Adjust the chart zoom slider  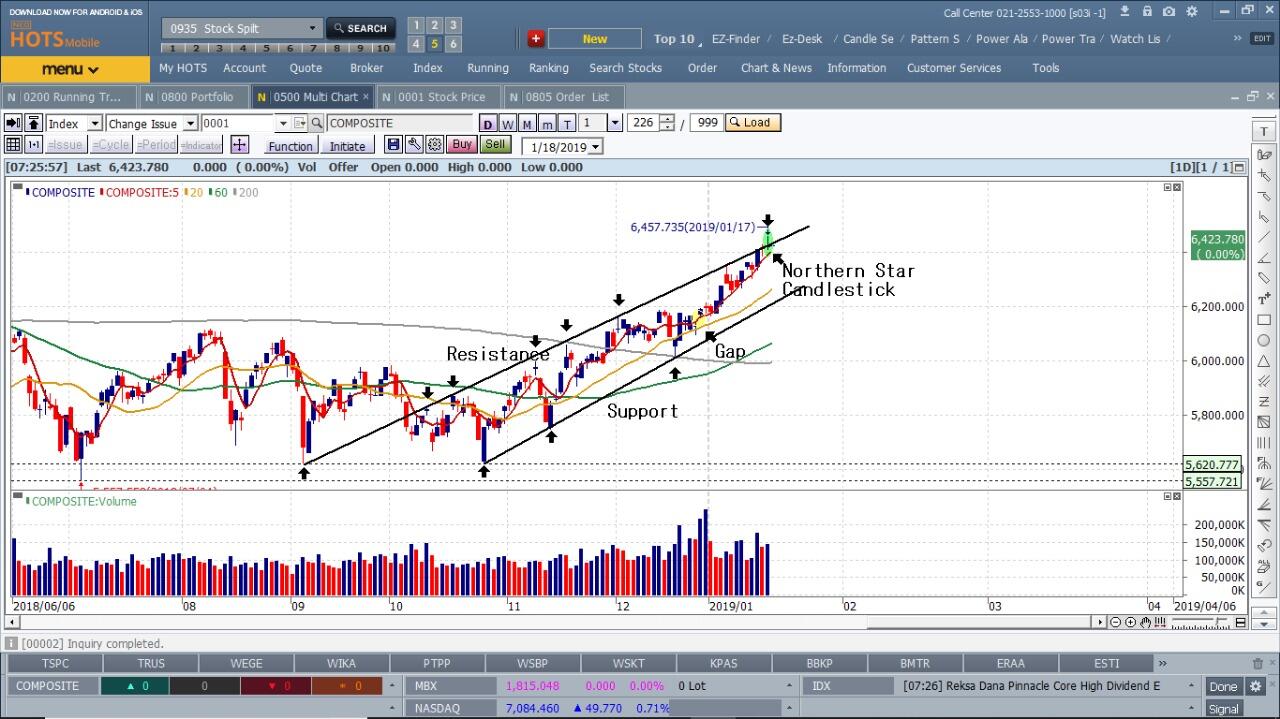click(x=1201, y=622)
